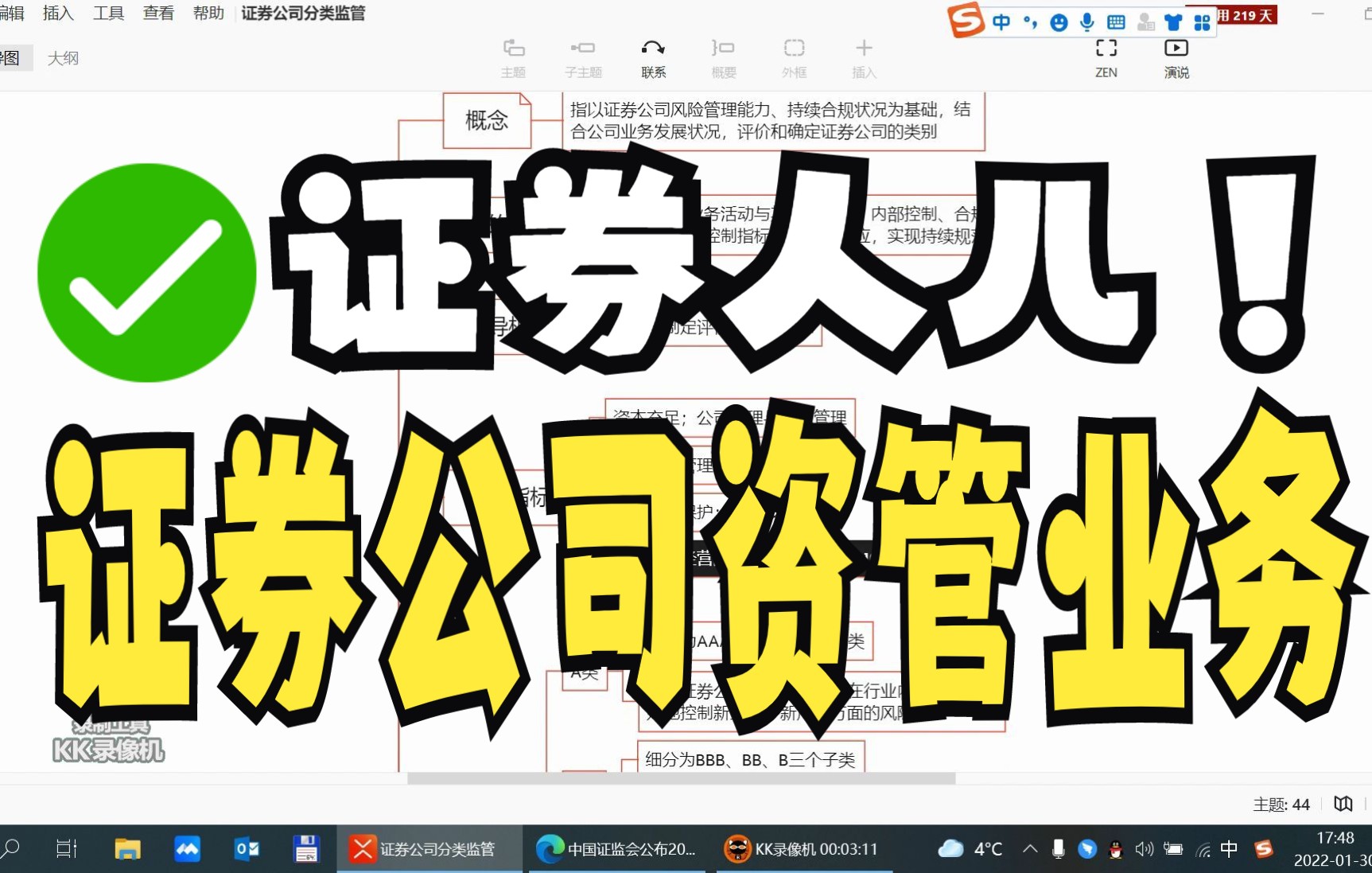The image size is (1372, 873).
Task: Open the floppy disk app in taskbar
Action: pos(306,849)
